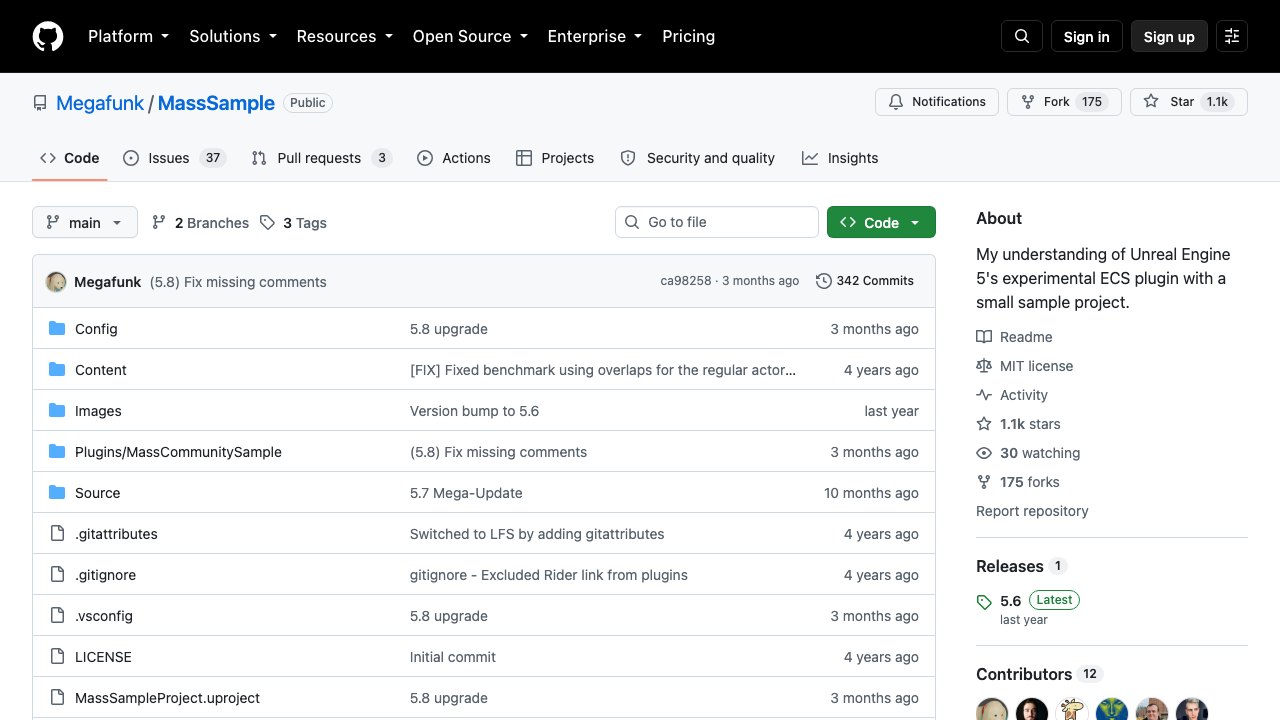Open the Report repository link
Viewport: 1280px width, 720px height.
pos(1032,511)
